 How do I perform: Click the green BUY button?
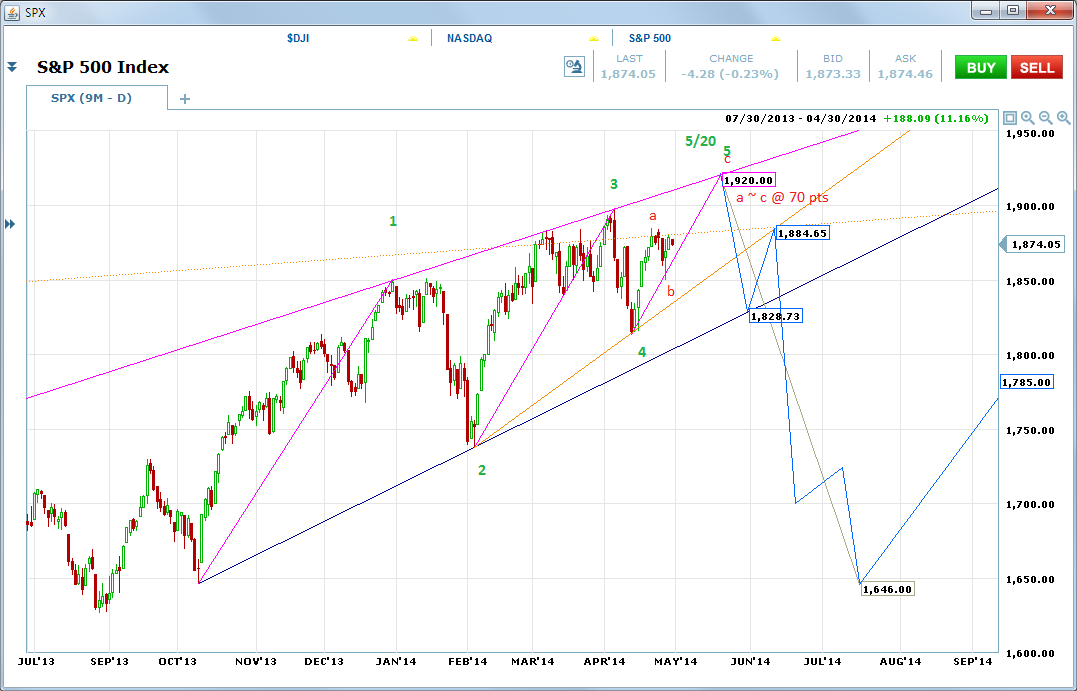[981, 67]
